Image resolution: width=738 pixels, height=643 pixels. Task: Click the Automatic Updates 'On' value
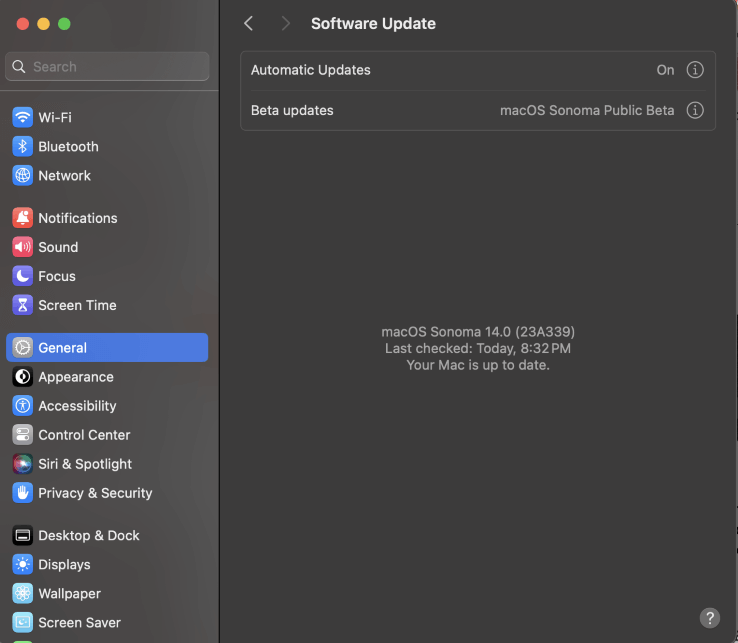(x=665, y=70)
